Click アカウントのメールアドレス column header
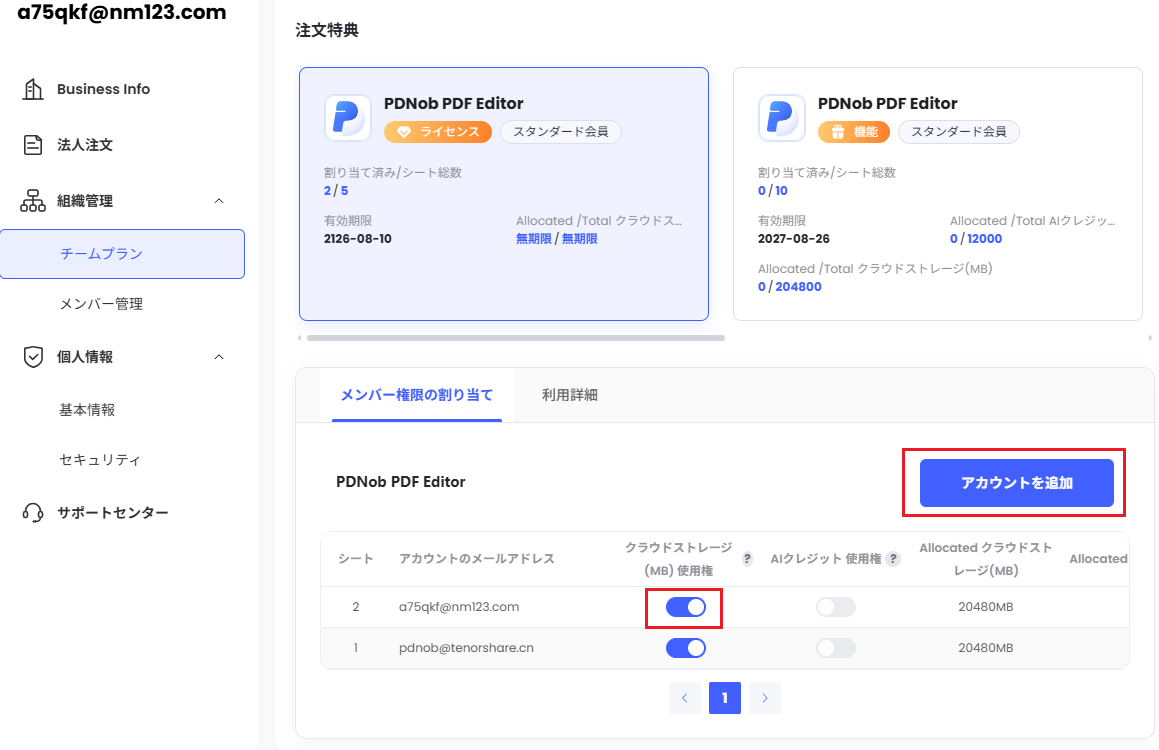1159x750 pixels. coord(477,559)
